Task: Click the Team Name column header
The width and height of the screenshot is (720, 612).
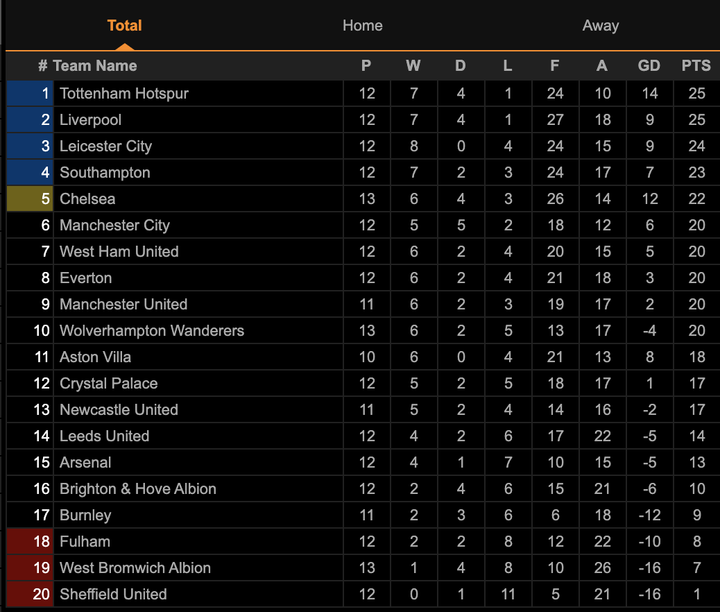Action: 95,66
